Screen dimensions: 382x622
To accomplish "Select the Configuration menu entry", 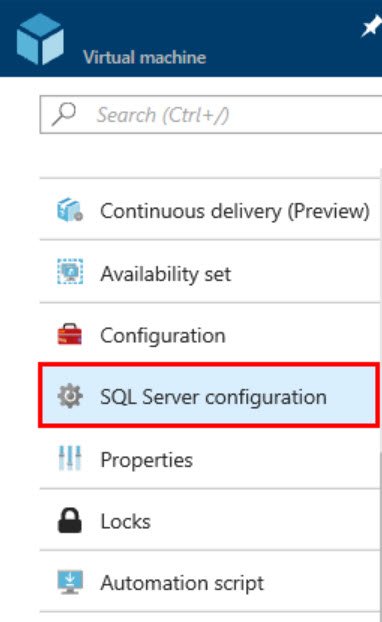I will 209,334.
